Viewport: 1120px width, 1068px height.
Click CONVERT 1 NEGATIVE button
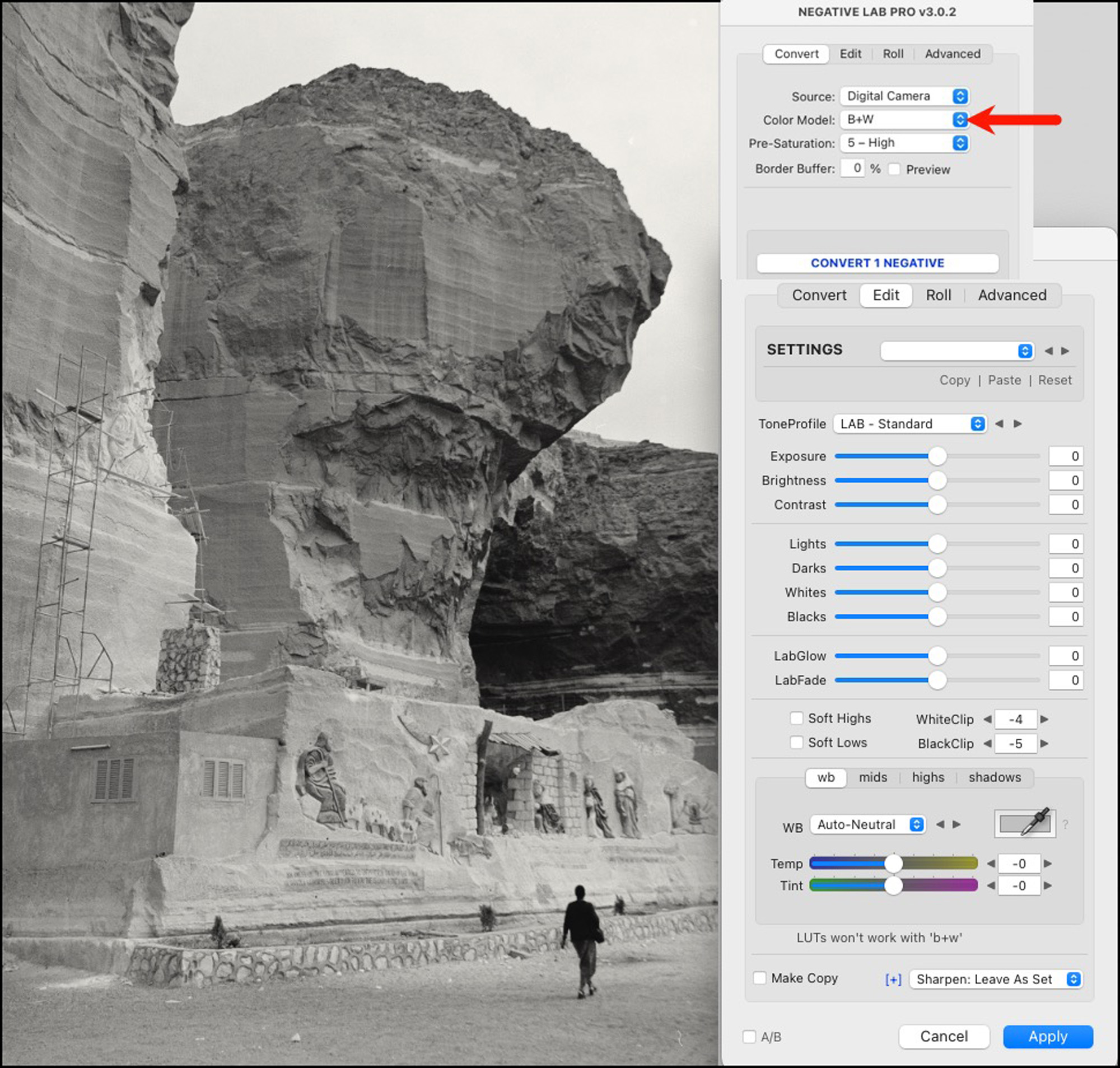coord(877,263)
